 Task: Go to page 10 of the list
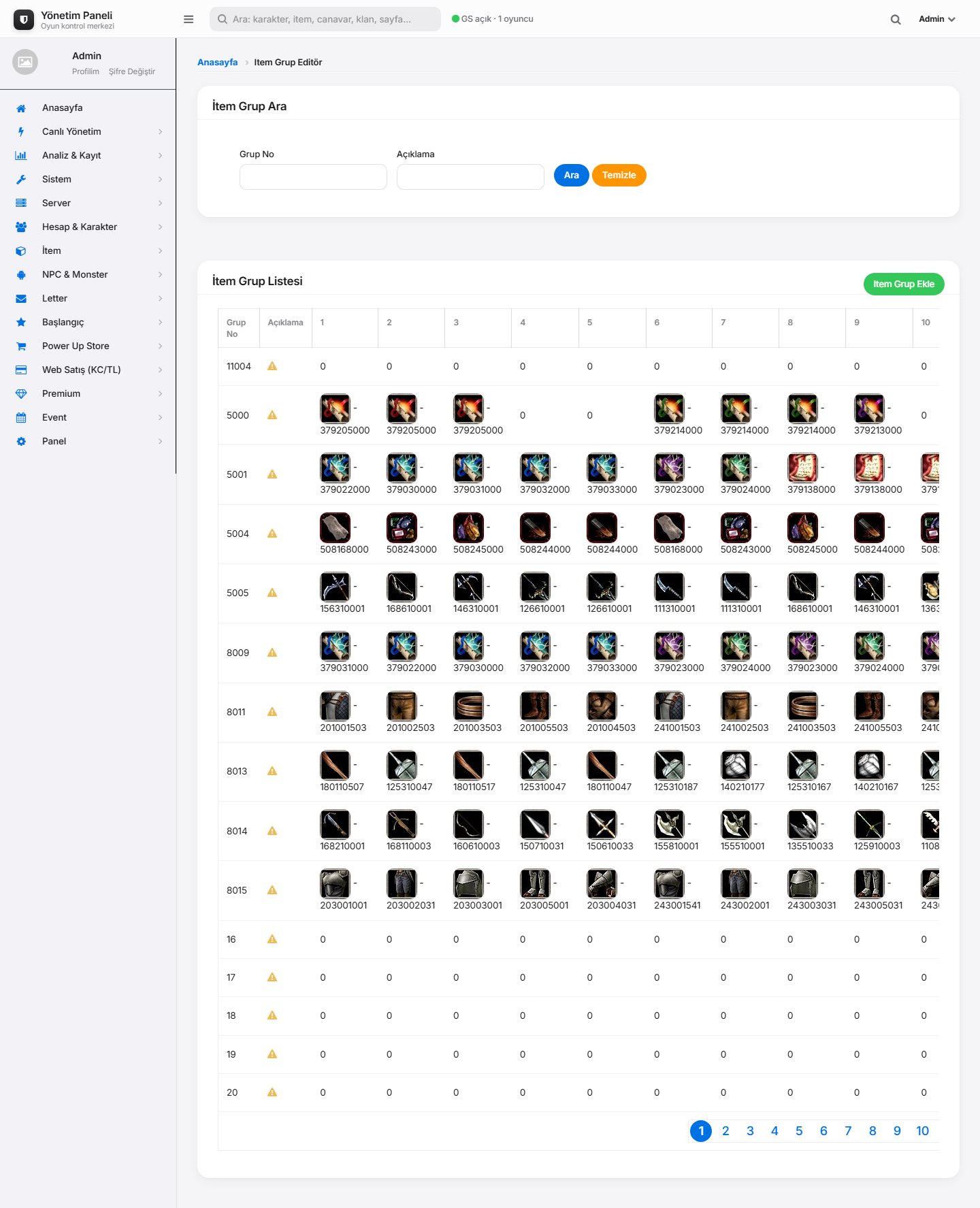(922, 1131)
